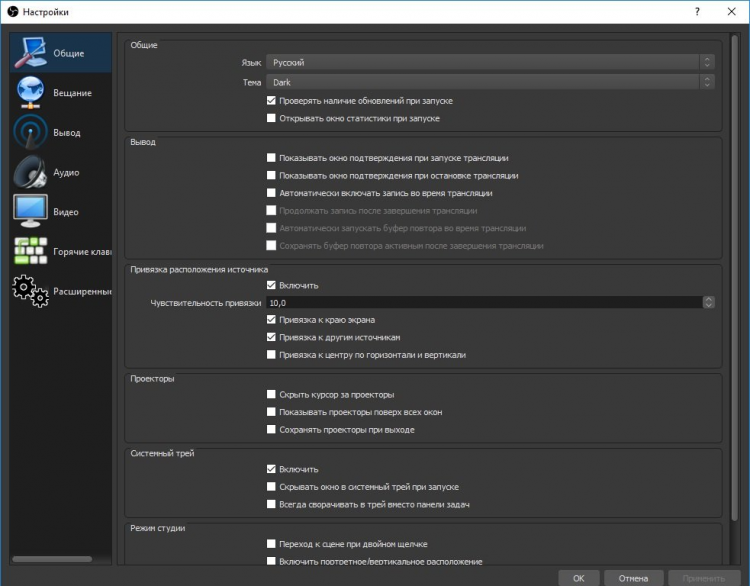Viewport: 750px width, 586px height.
Task: Go to the Вывод settings section
Action: (x=61, y=132)
